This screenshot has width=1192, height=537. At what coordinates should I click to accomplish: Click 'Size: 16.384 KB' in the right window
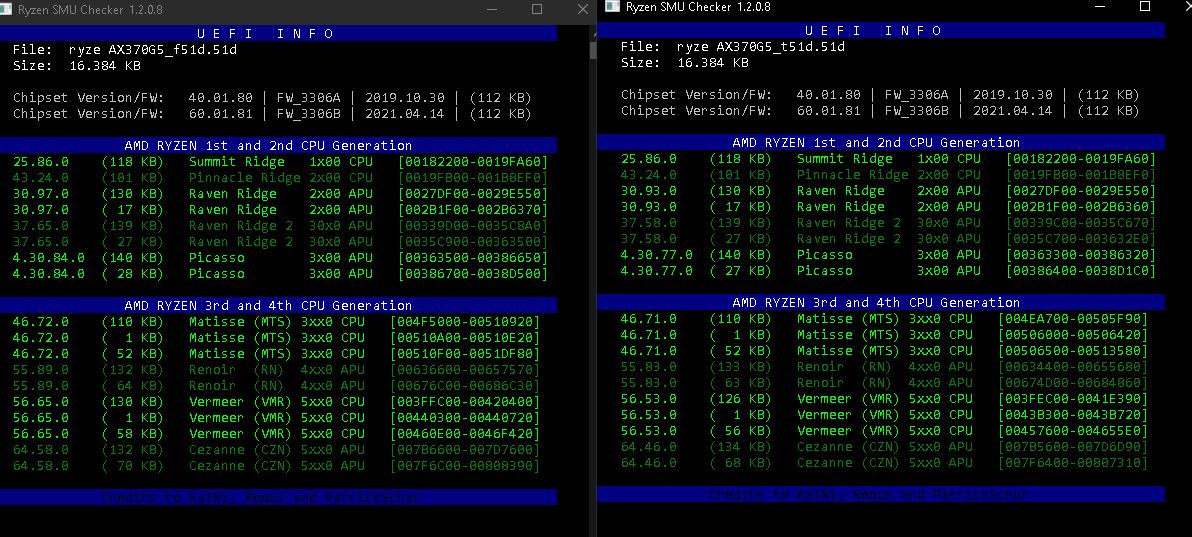coord(685,62)
